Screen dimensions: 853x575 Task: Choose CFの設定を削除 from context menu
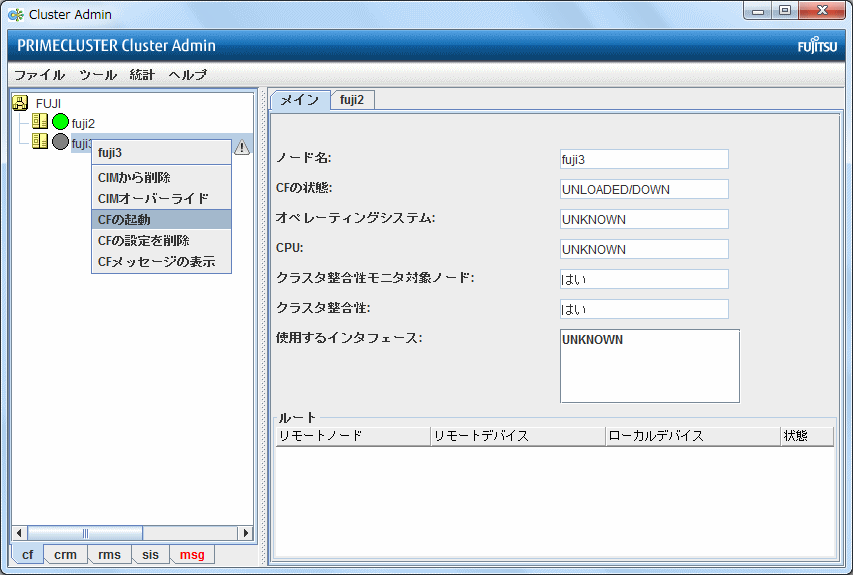(143, 240)
